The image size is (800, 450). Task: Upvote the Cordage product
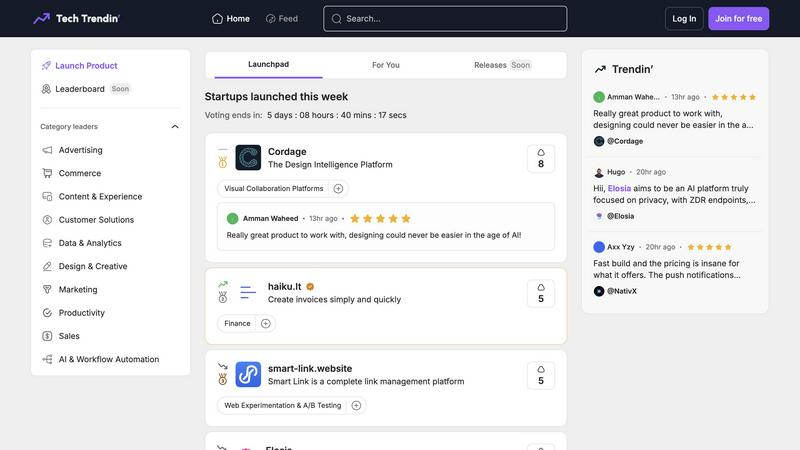click(x=541, y=159)
